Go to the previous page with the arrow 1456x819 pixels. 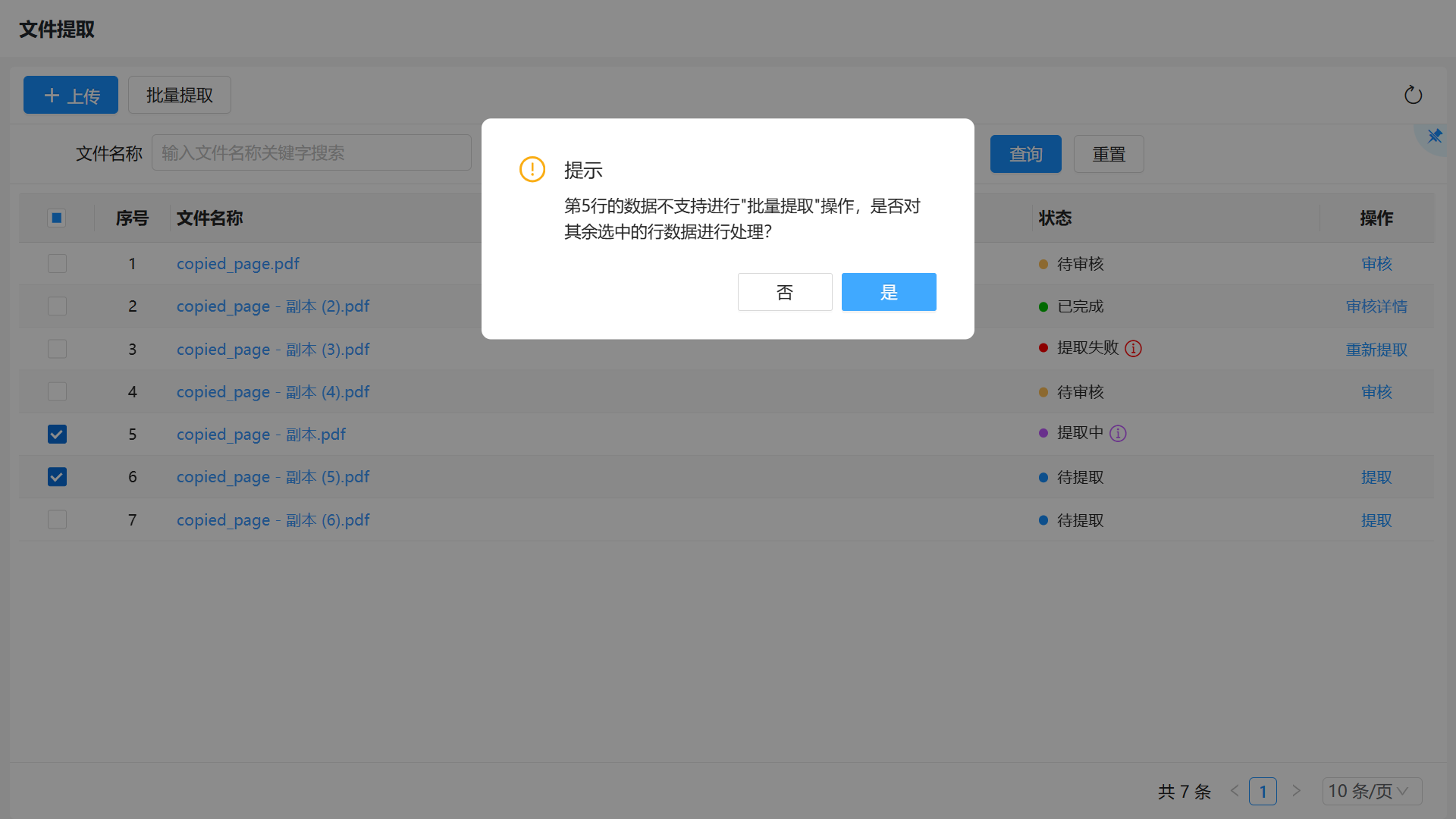coord(1235,791)
